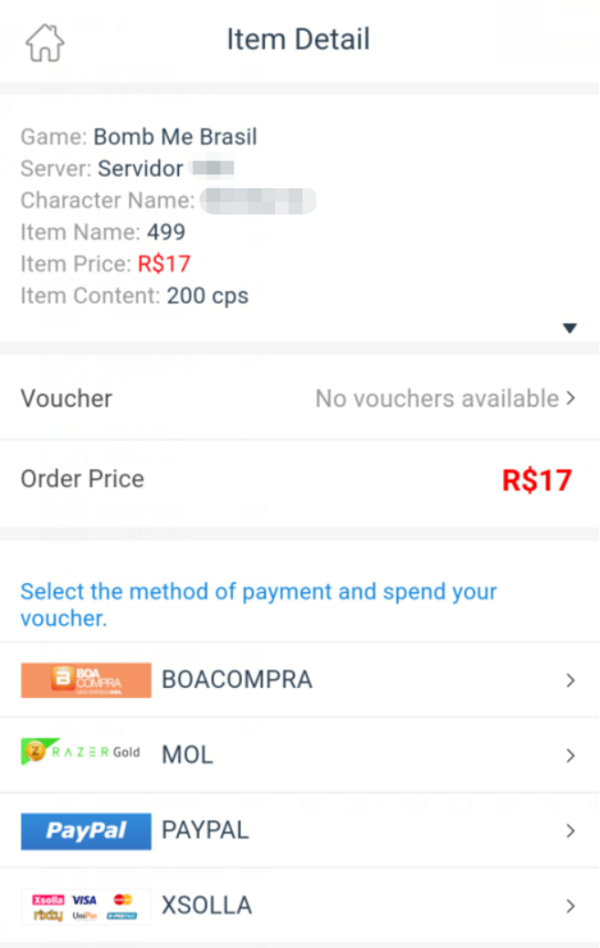Click the BoaCompra logo
This screenshot has height=948, width=600.
coord(86,680)
